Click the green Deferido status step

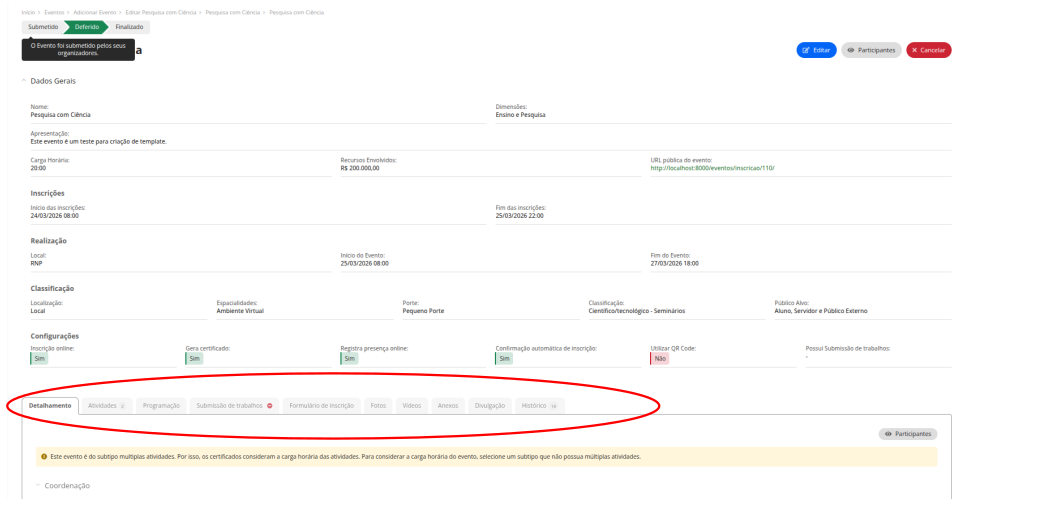click(87, 27)
